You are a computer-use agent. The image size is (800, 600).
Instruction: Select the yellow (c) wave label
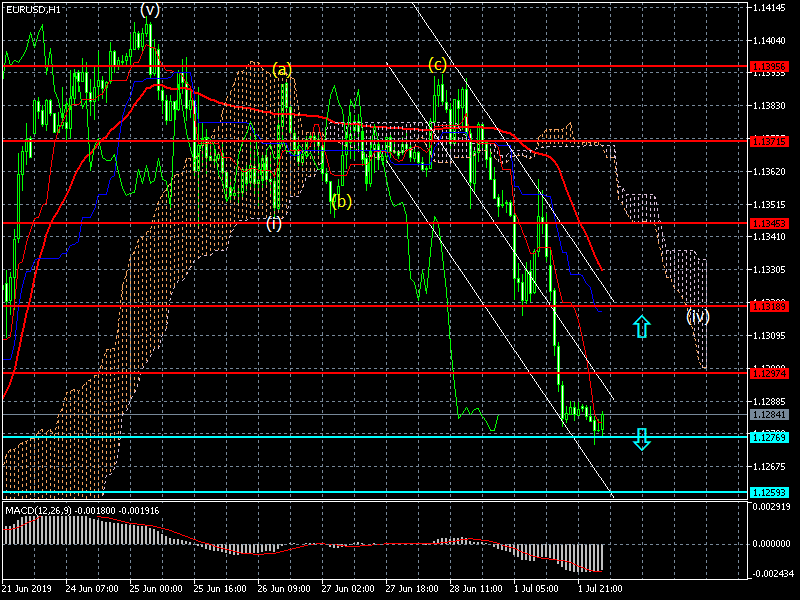(437, 64)
